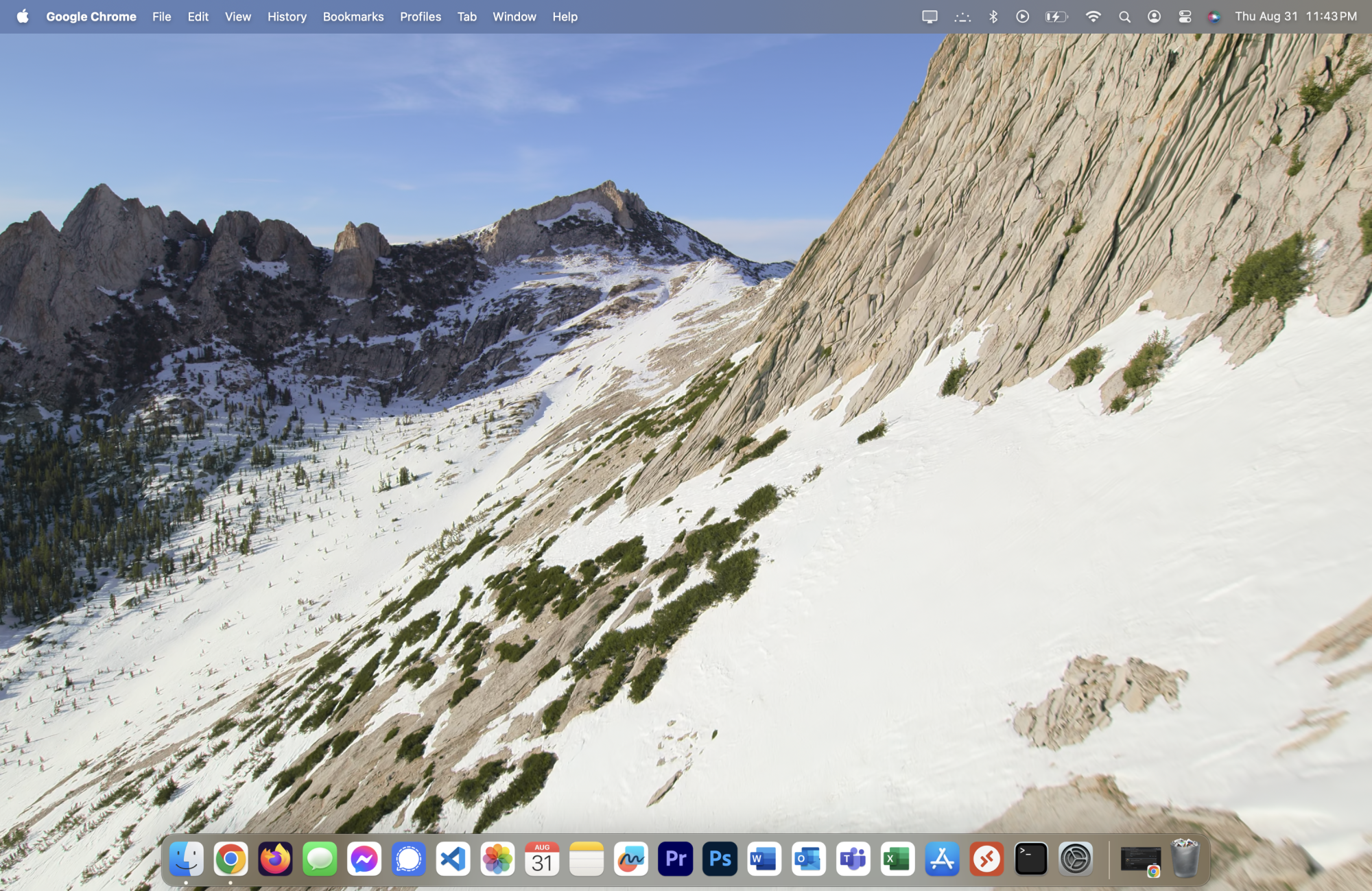Open the Signal app in the dock
The width and height of the screenshot is (1372, 891).
pos(408,859)
